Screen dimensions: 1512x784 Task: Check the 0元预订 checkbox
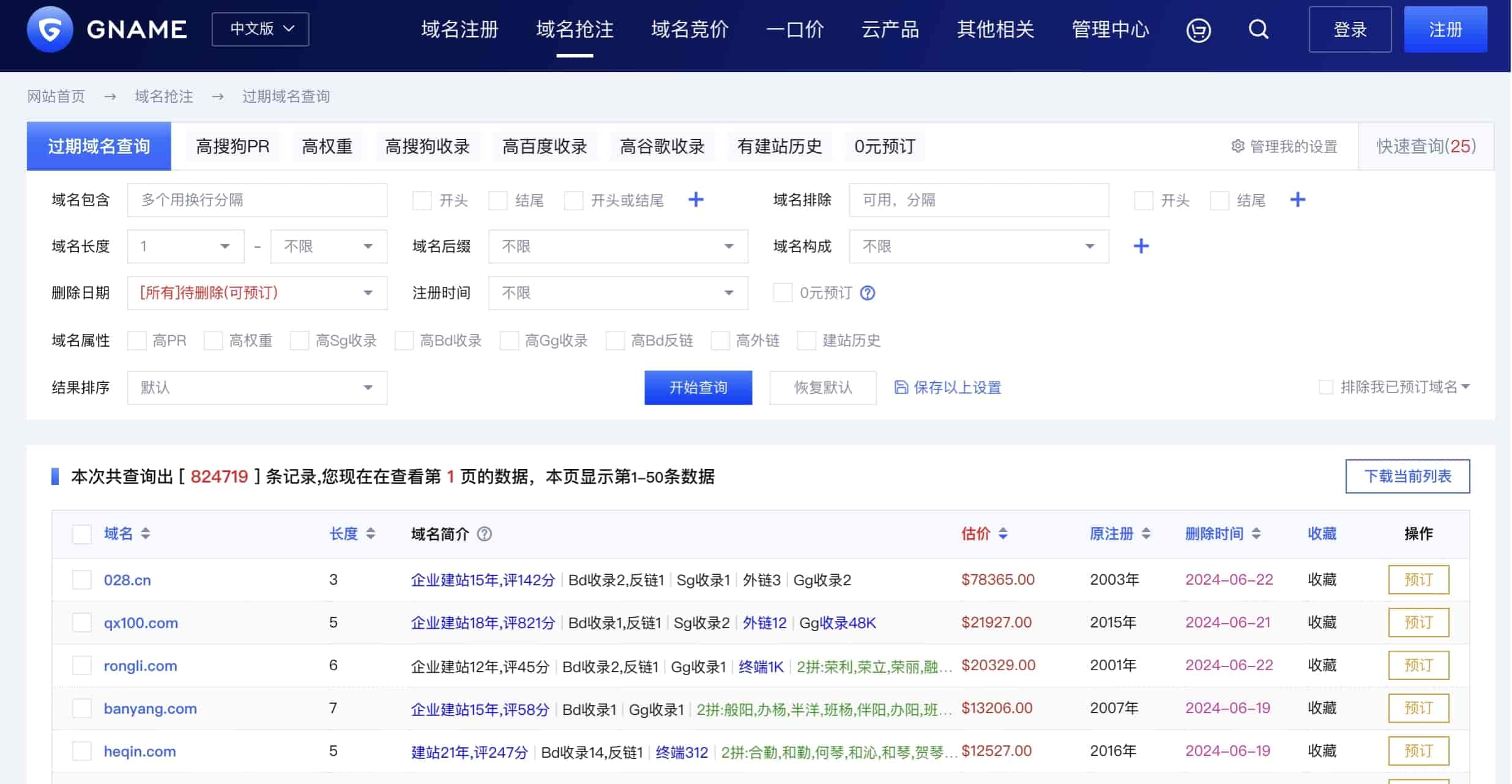783,293
